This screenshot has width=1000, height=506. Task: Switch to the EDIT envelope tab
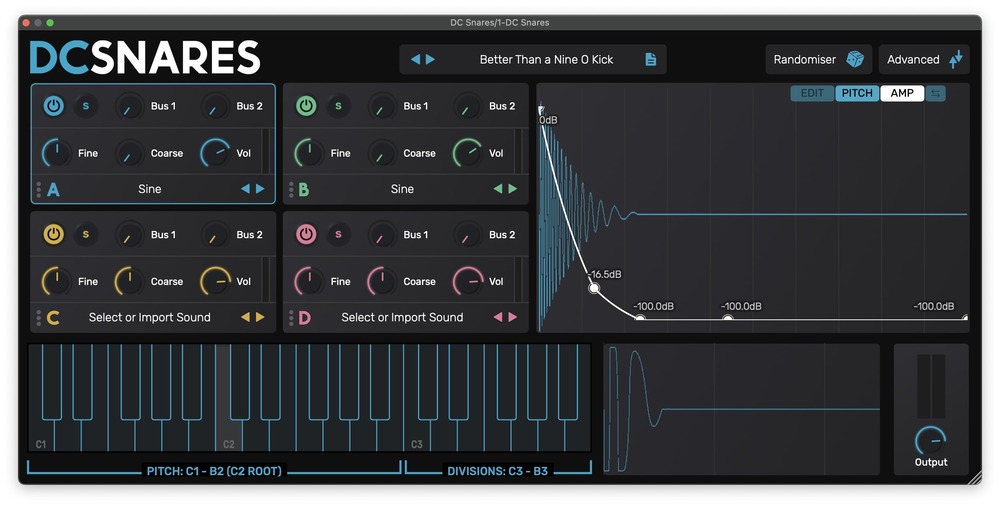click(x=812, y=93)
